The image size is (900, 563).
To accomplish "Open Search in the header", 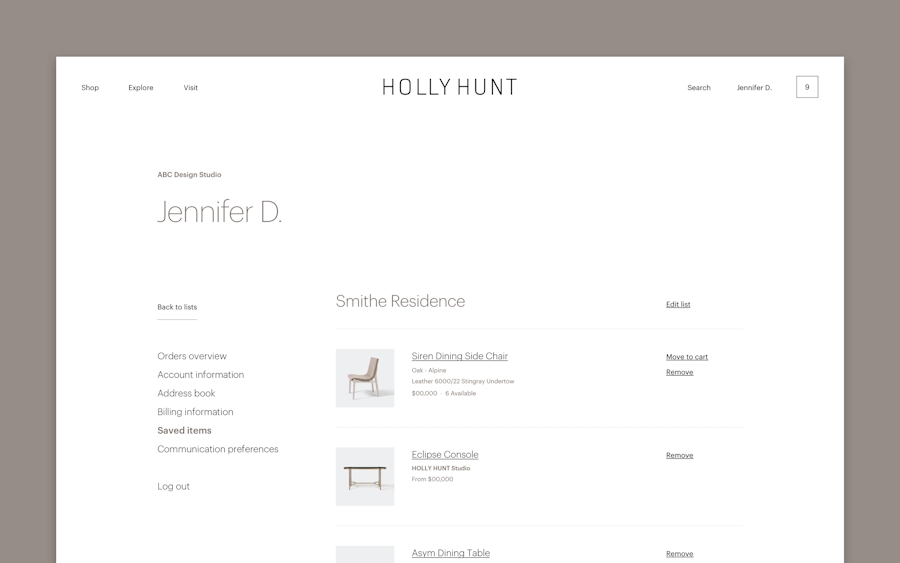I will coord(699,88).
